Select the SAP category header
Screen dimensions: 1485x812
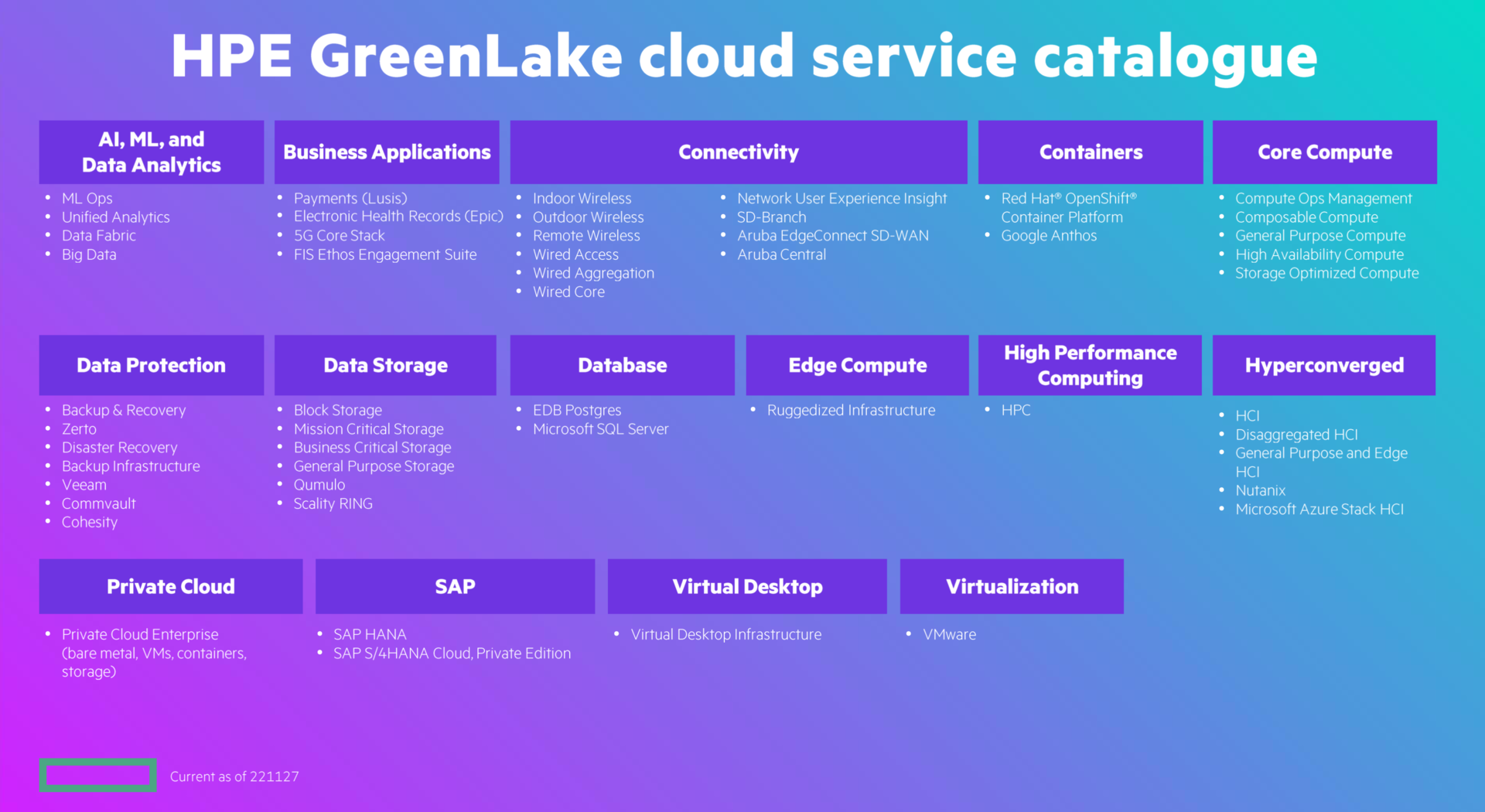coord(455,586)
